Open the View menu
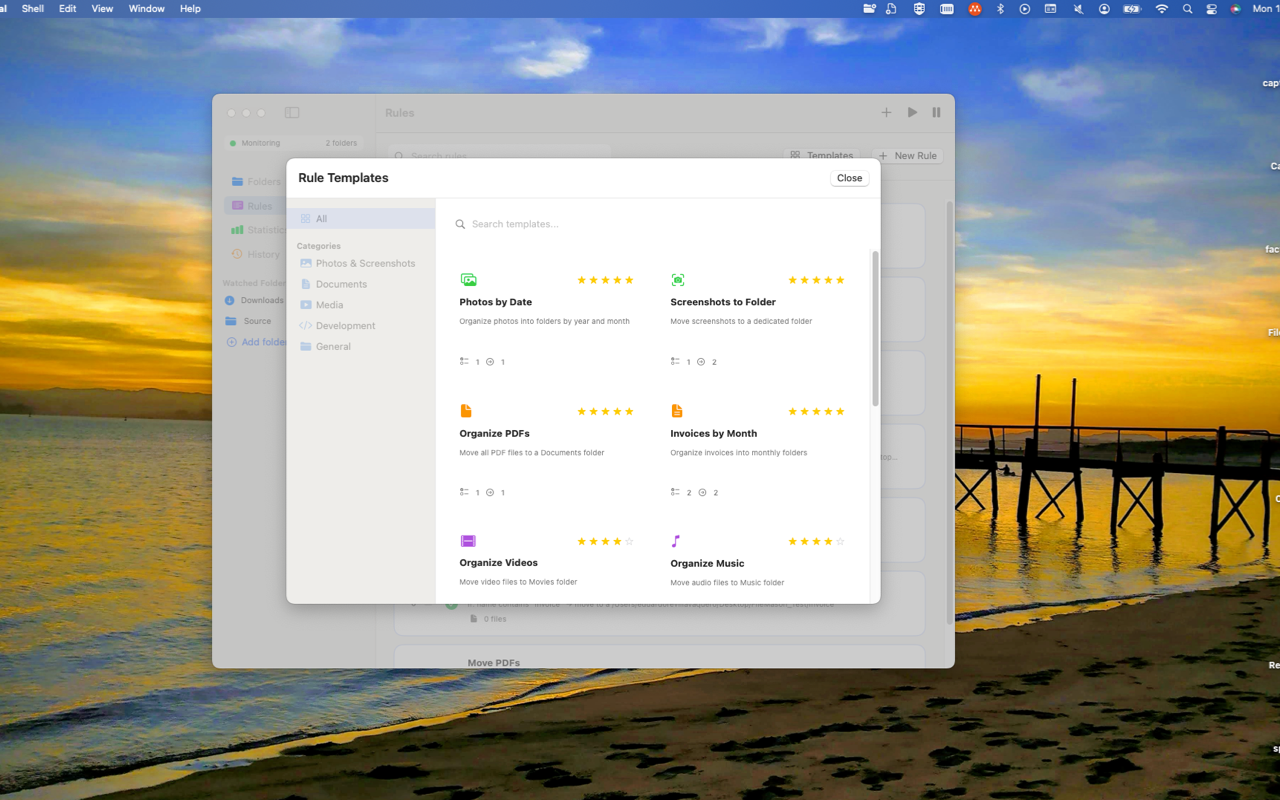 (101, 8)
